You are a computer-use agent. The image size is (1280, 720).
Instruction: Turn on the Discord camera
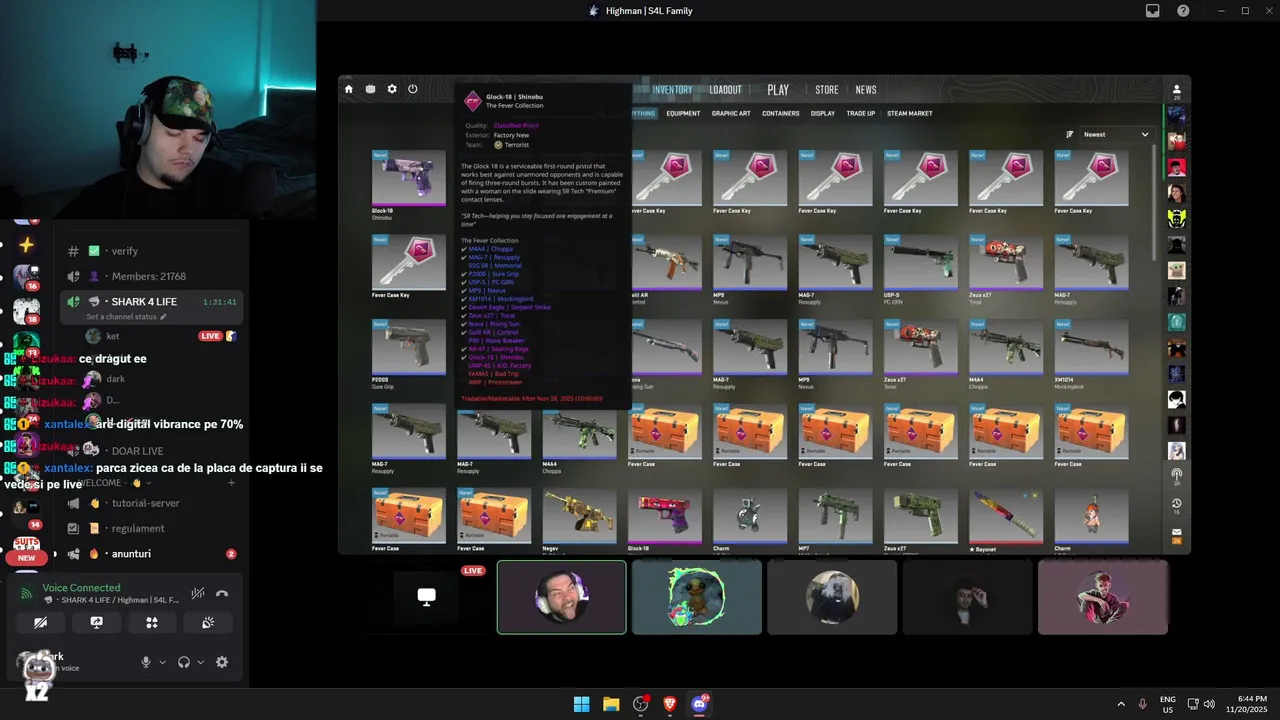(40, 622)
